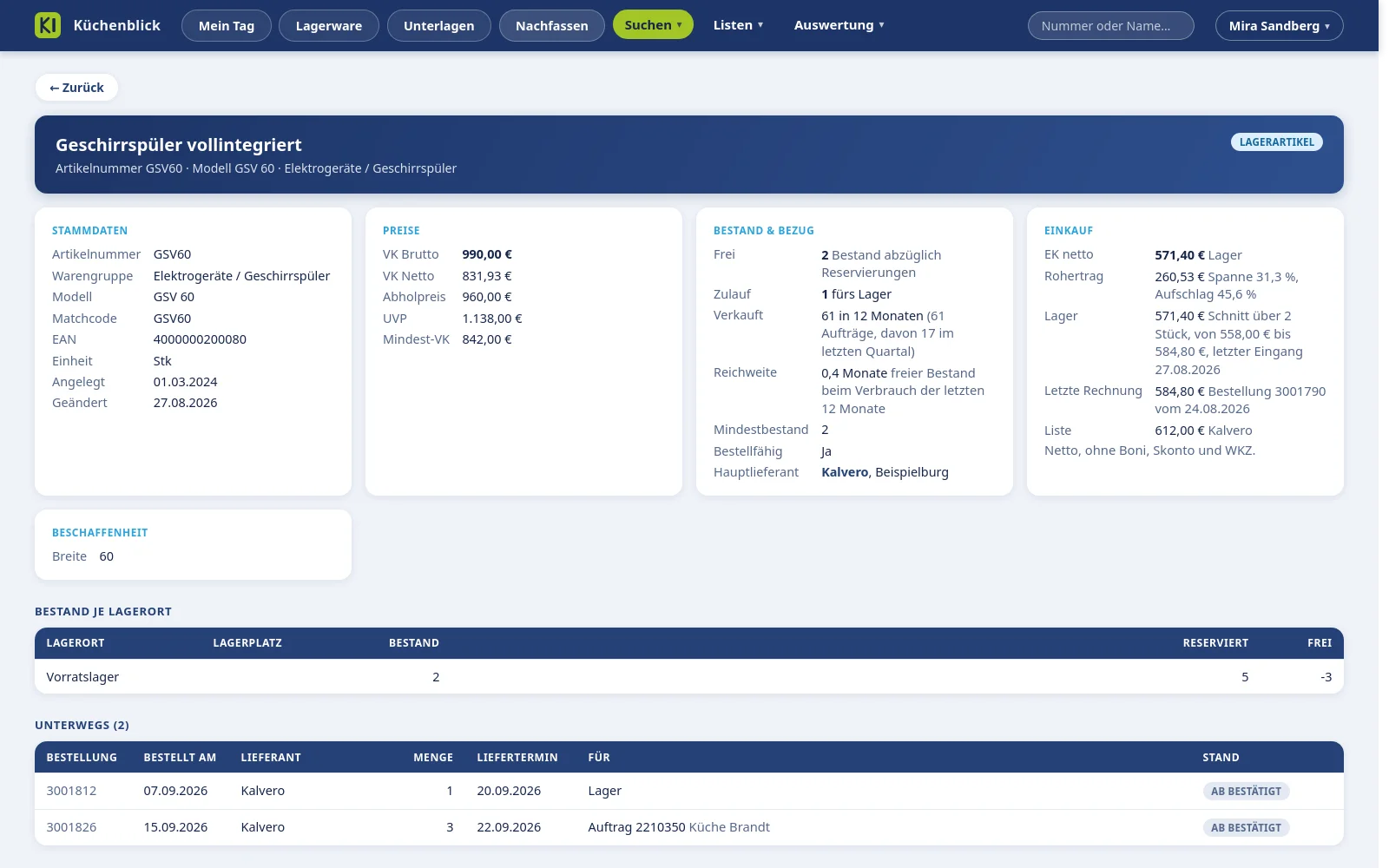This screenshot has height=868, width=1389.
Task: Click the LAGERPLATZ column header
Action: 247,643
